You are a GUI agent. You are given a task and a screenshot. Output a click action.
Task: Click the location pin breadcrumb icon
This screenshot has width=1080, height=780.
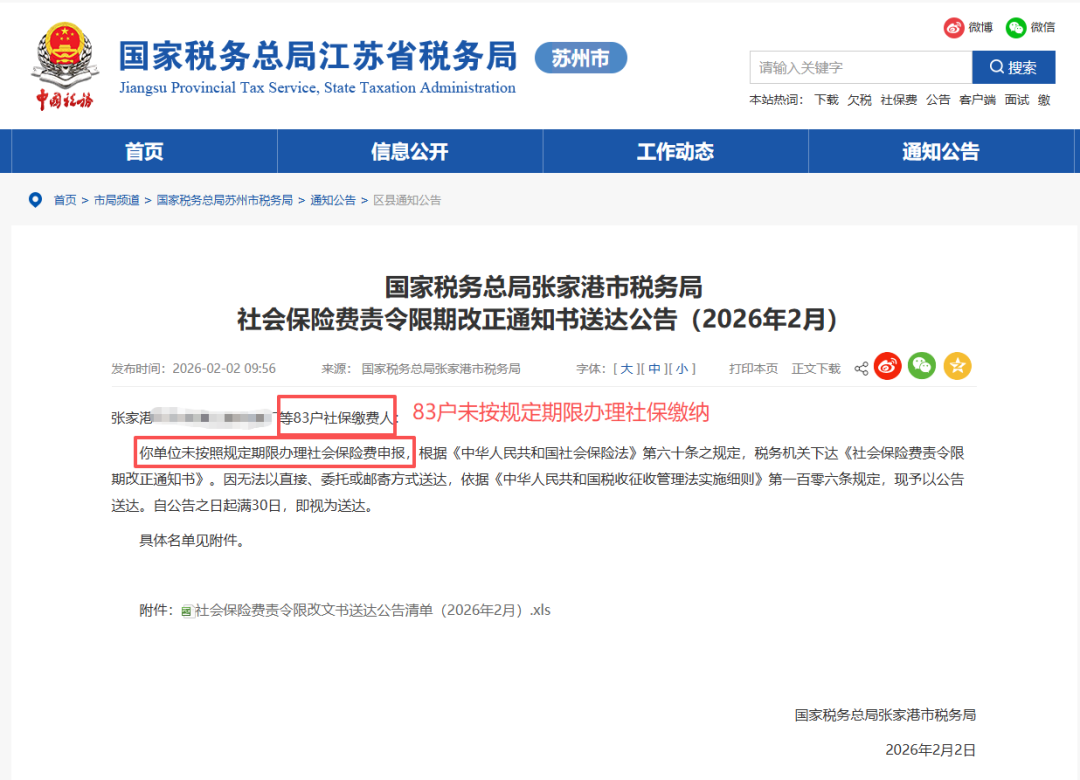pyautogui.click(x=35, y=200)
